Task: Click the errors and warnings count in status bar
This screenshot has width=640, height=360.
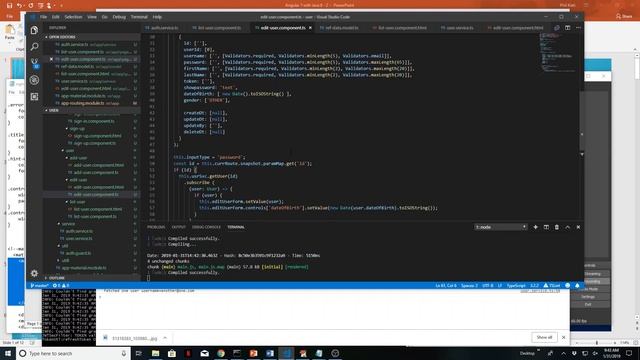Action: pos(61,285)
